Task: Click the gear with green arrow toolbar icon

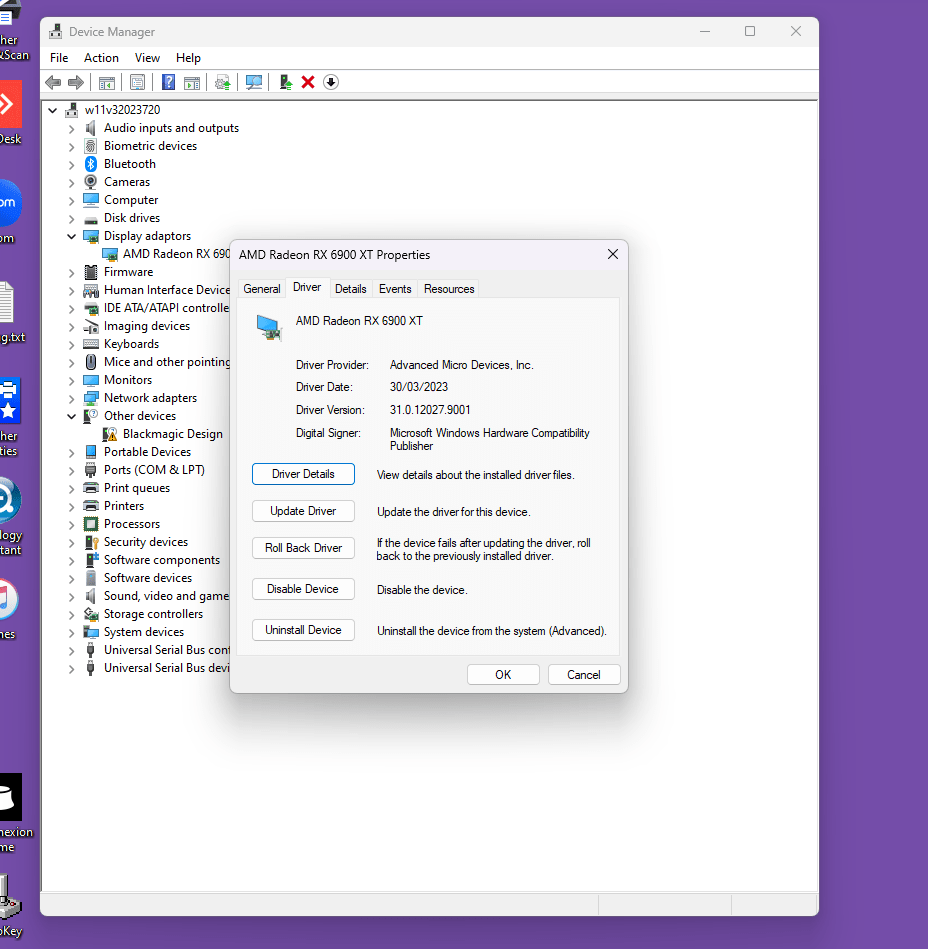Action: tap(223, 82)
